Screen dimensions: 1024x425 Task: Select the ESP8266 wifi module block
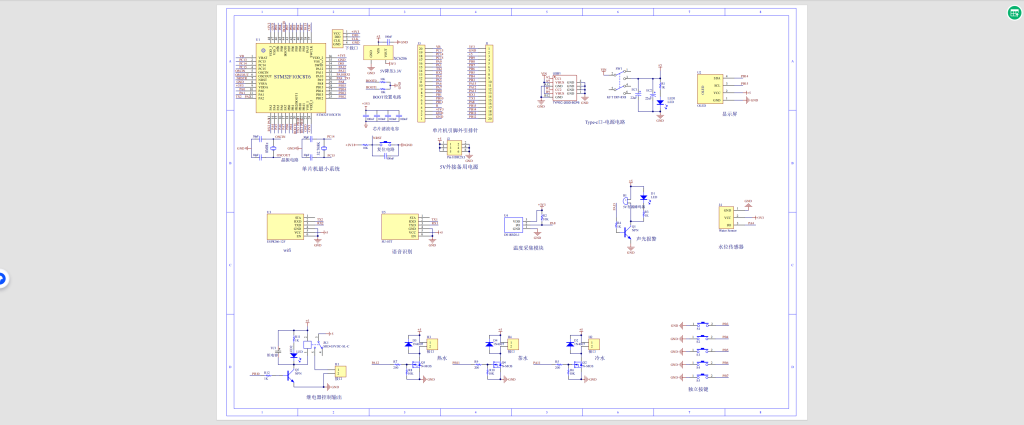[x=285, y=226]
